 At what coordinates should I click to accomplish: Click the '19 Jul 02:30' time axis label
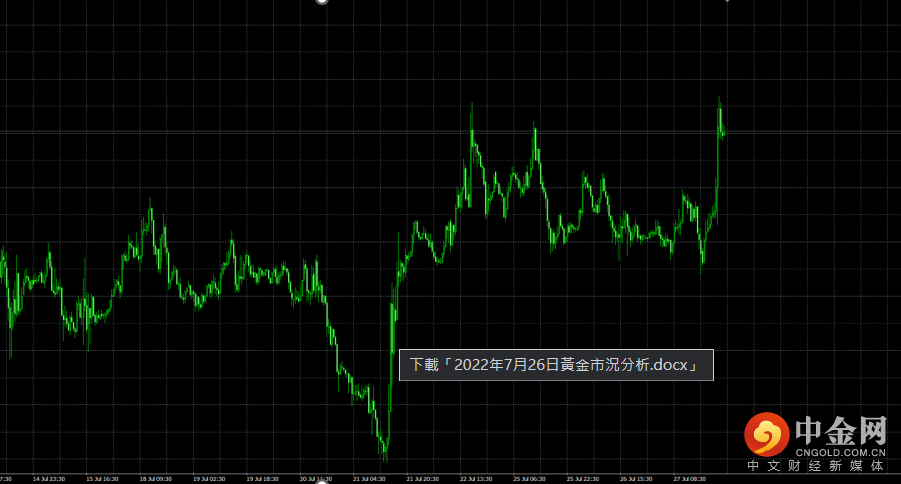tap(209, 479)
